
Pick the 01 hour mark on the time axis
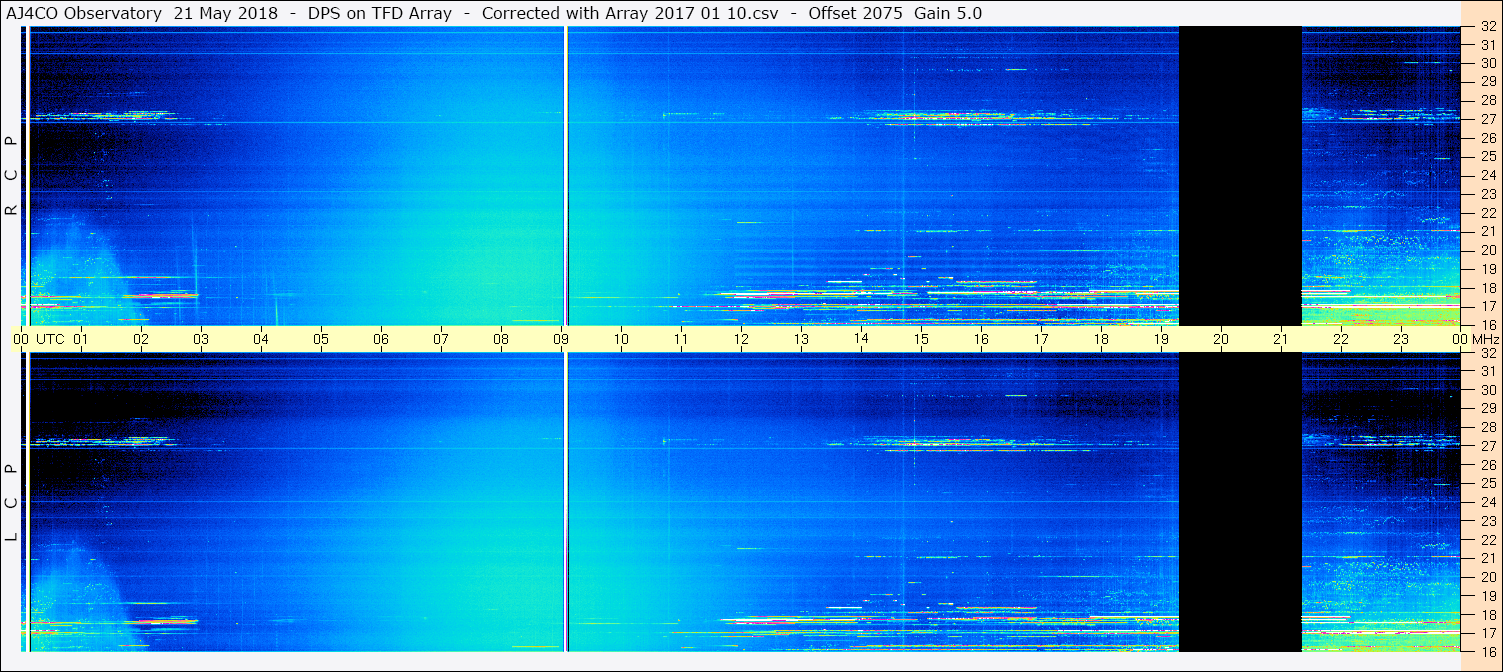(x=81, y=339)
